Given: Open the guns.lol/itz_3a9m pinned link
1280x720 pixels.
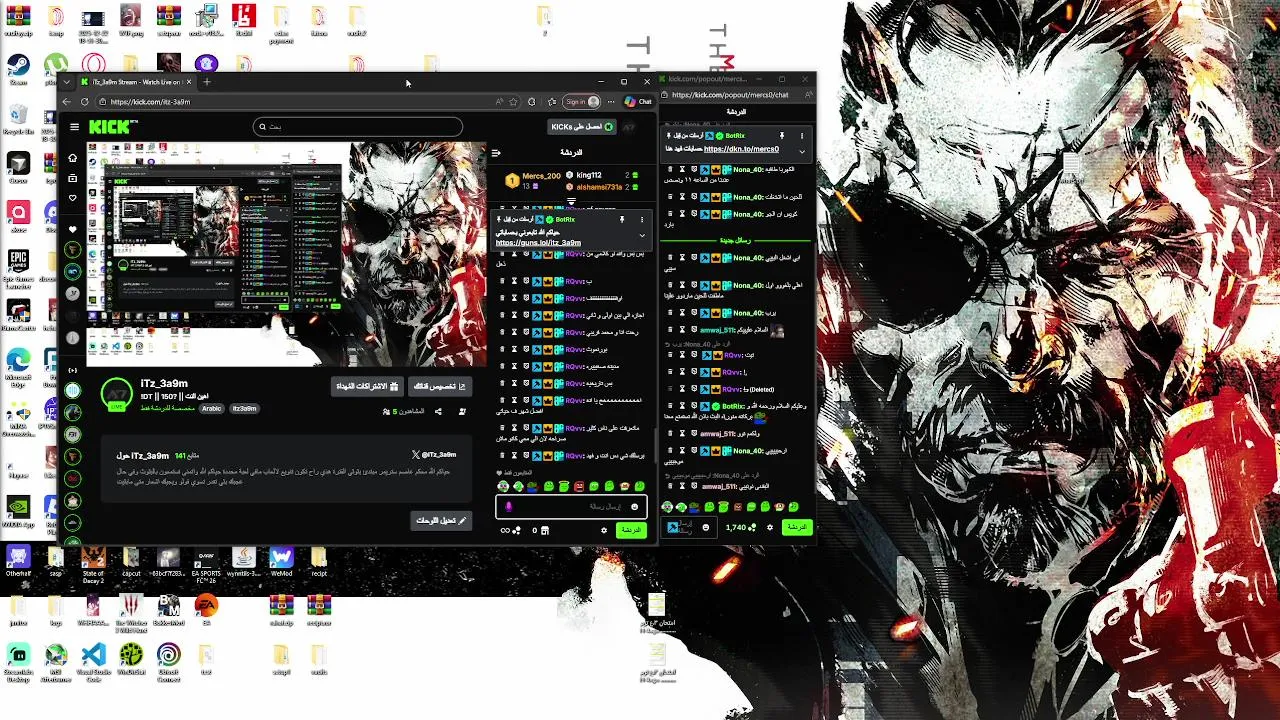Looking at the screenshot, I should (x=538, y=243).
